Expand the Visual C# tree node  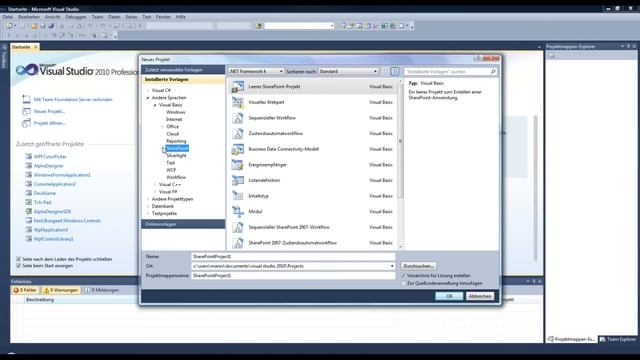coord(148,90)
